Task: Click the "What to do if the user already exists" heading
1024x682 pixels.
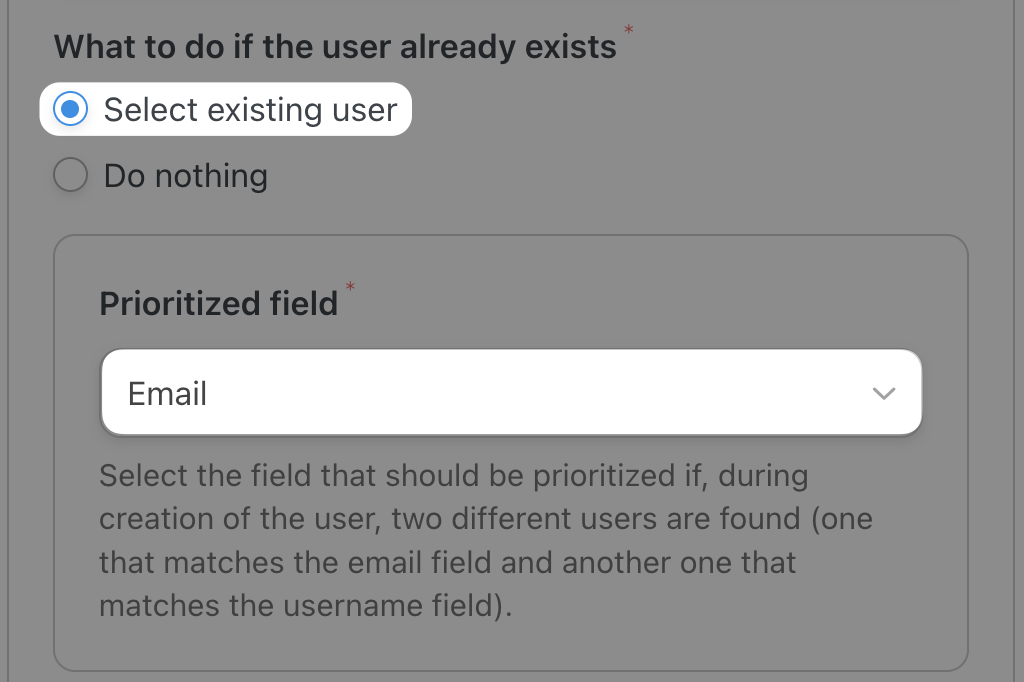Action: point(335,46)
